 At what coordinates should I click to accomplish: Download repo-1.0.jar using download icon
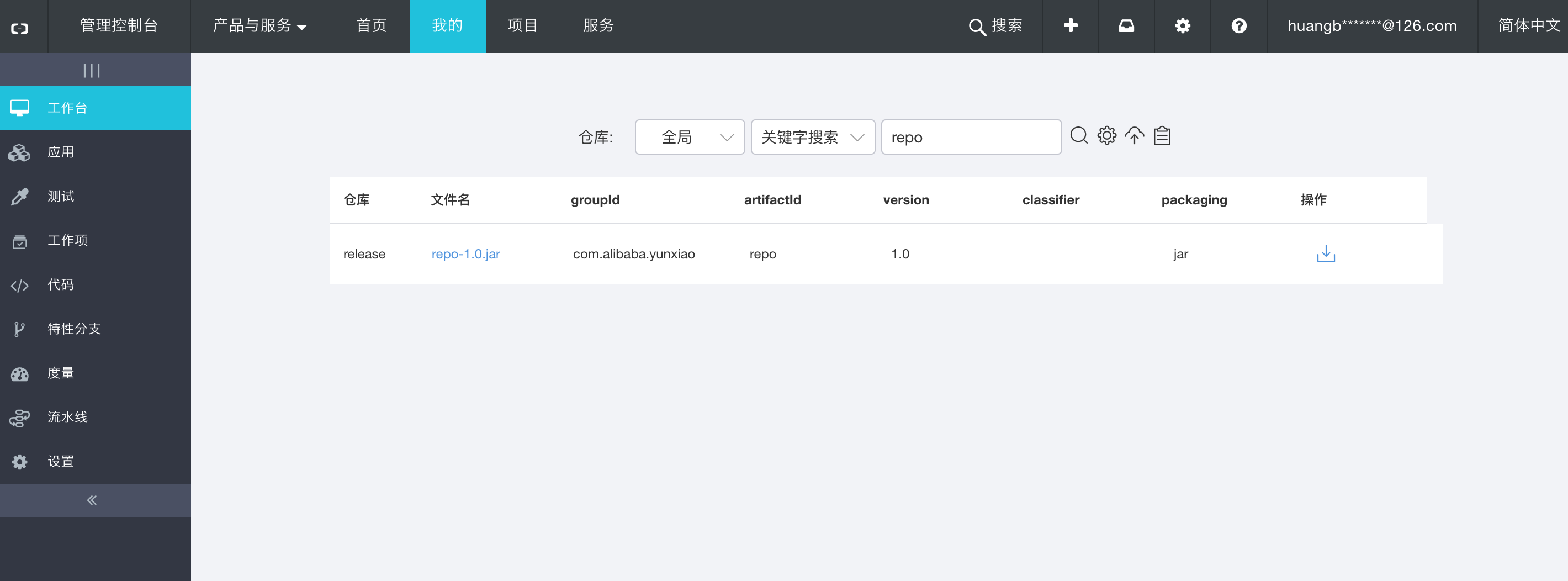click(1326, 253)
